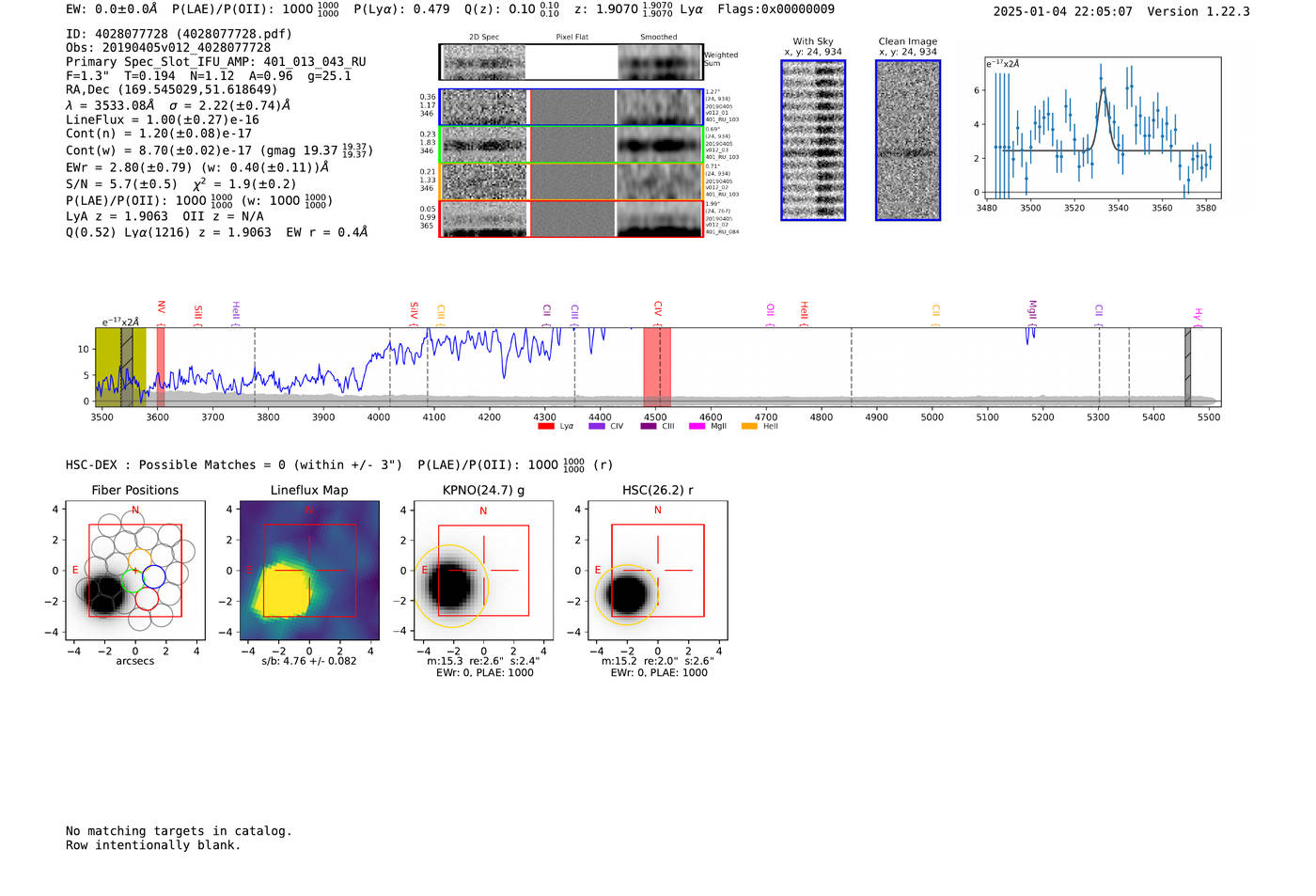This screenshot has height=896, width=1316.
Task: Click the green-row smoothed spectrum cutout
Action: click(659, 145)
